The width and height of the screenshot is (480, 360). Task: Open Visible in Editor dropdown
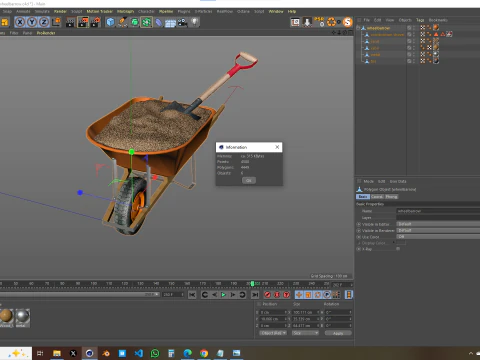tap(438, 224)
